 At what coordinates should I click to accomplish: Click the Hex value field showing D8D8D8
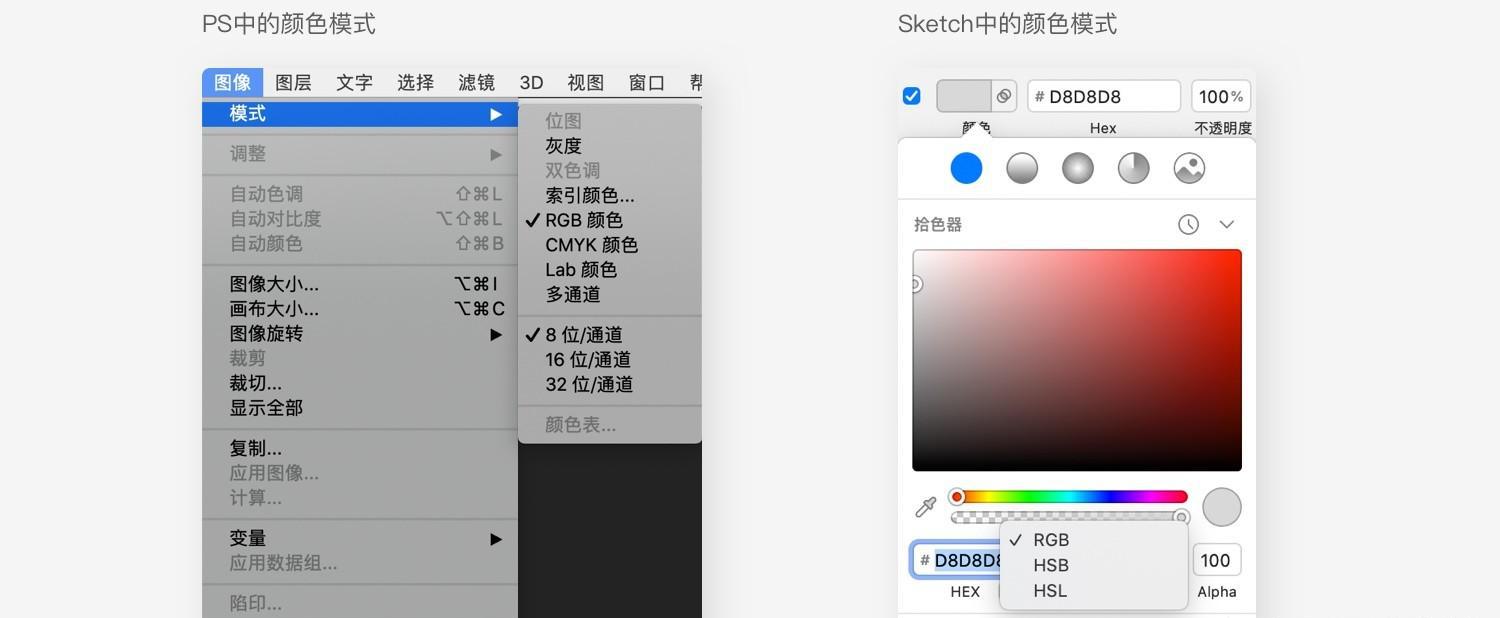point(1104,97)
